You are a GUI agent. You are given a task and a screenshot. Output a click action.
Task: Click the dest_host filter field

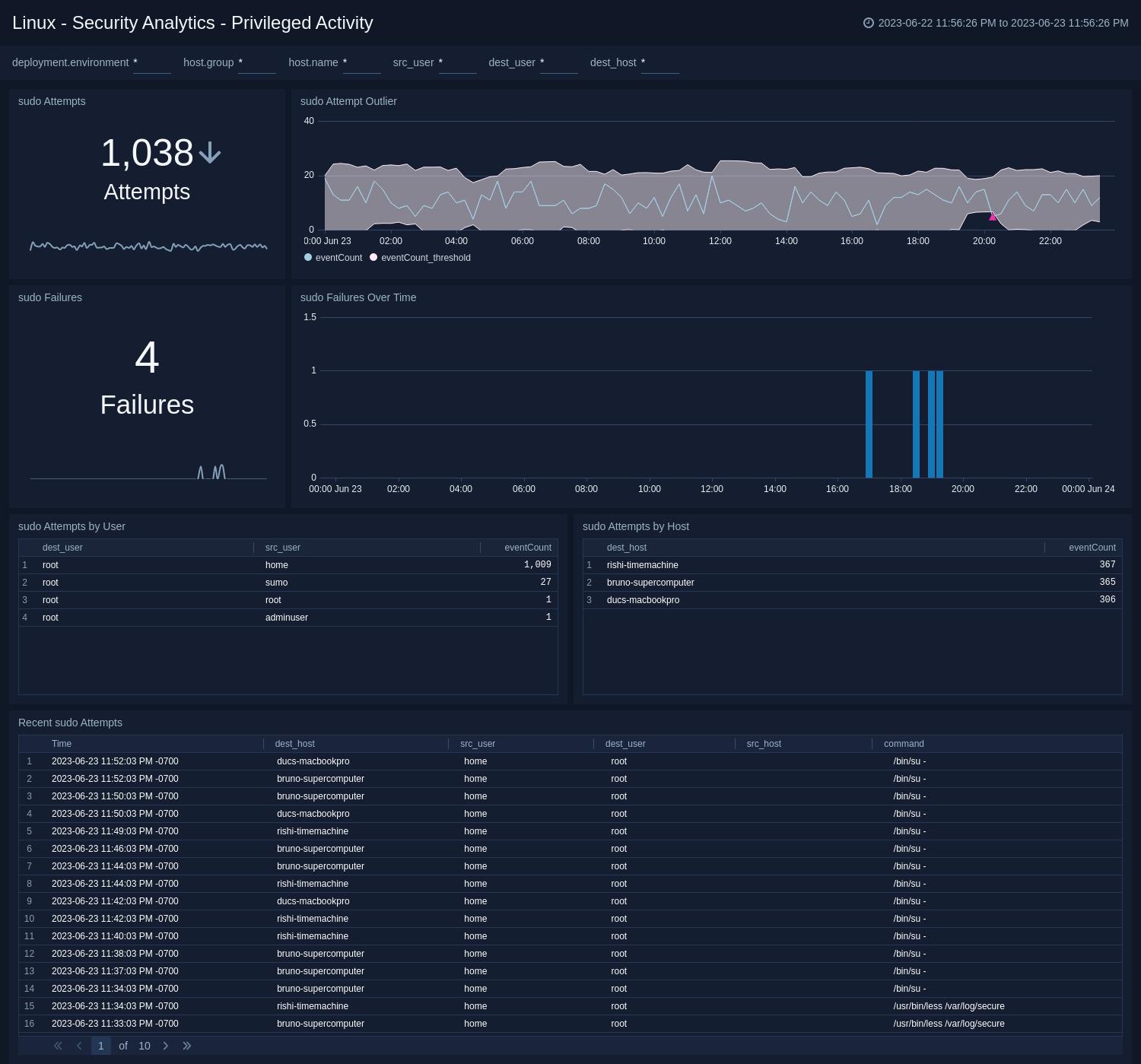(660, 63)
